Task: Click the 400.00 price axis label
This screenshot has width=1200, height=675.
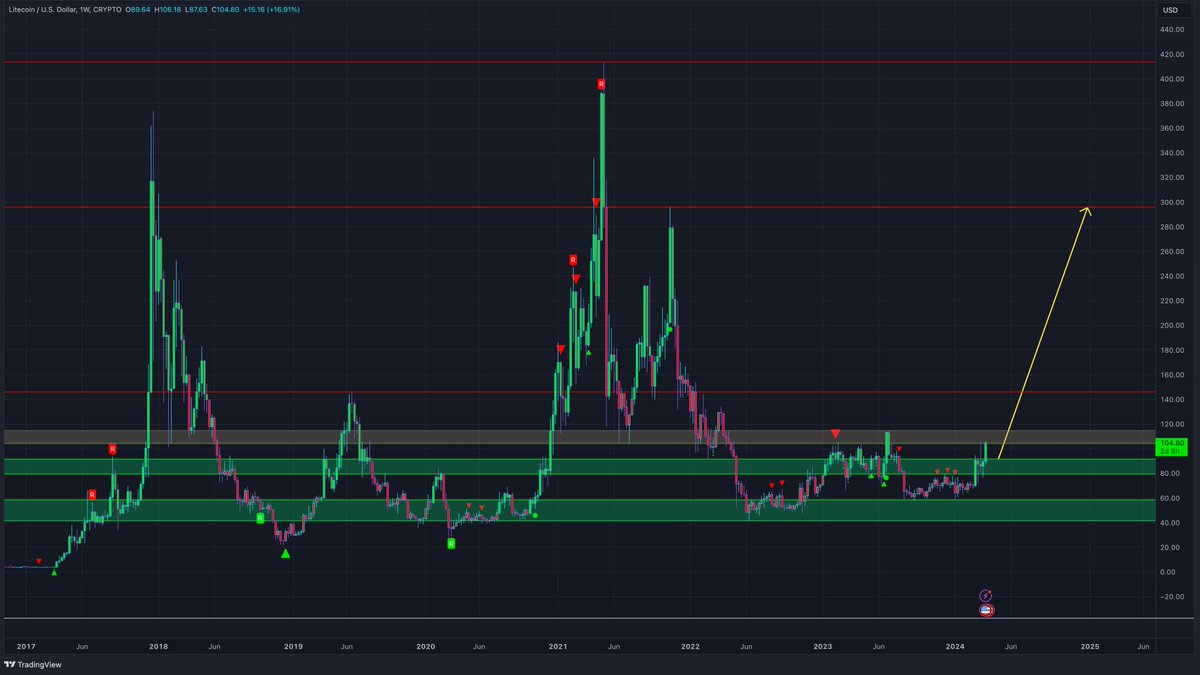Action: click(x=1171, y=79)
